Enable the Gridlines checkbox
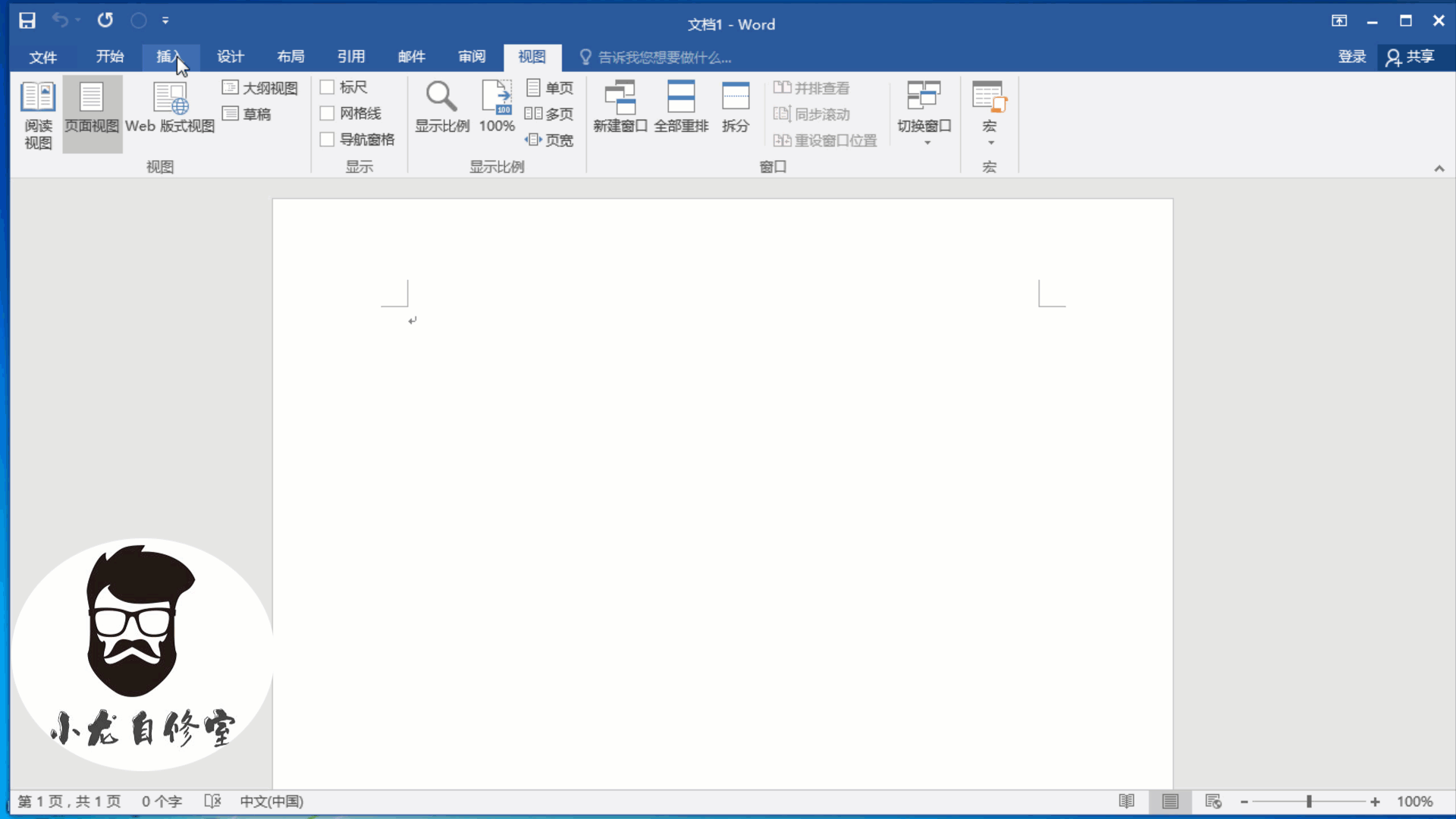The height and width of the screenshot is (819, 1456). pyautogui.click(x=328, y=114)
